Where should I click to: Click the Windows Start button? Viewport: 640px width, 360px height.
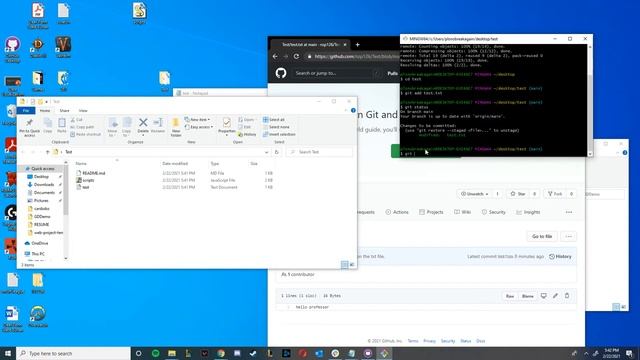[x=8, y=353]
